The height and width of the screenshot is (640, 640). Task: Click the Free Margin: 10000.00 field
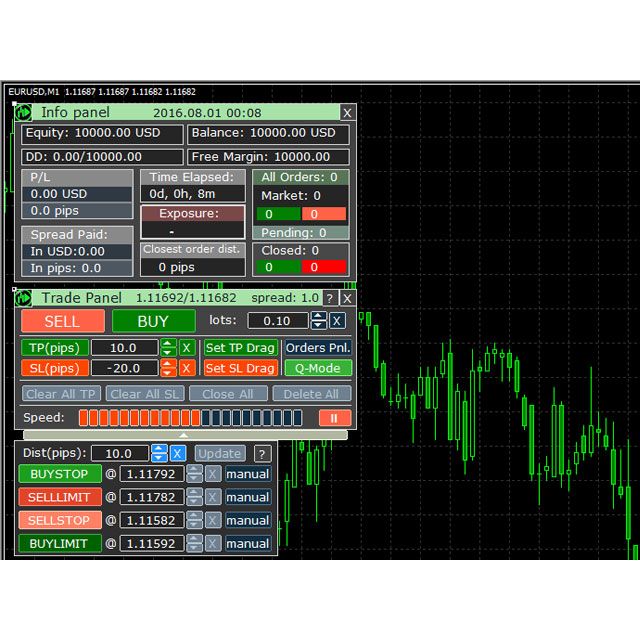[268, 157]
